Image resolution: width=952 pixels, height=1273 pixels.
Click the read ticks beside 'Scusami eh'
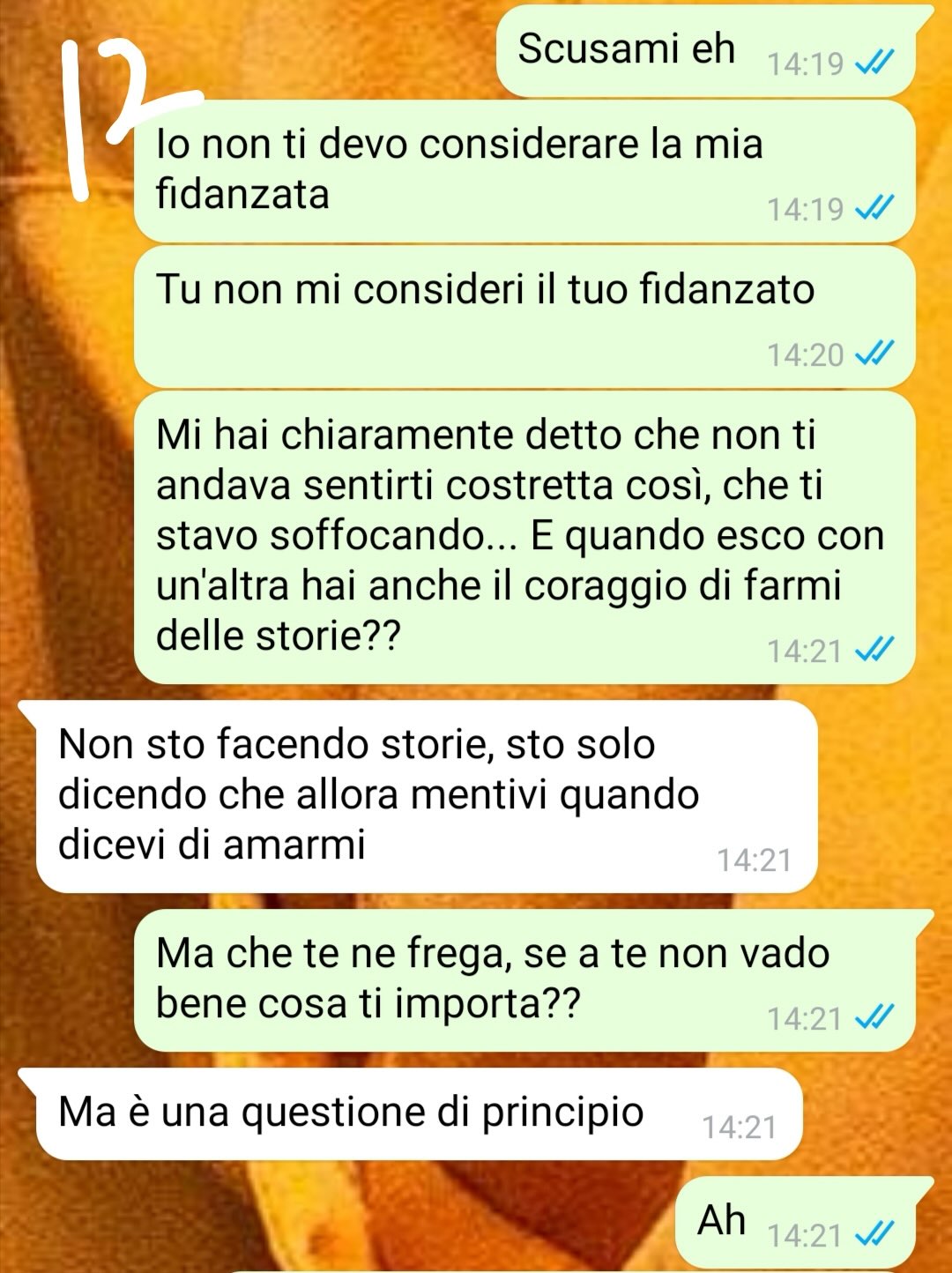(874, 63)
